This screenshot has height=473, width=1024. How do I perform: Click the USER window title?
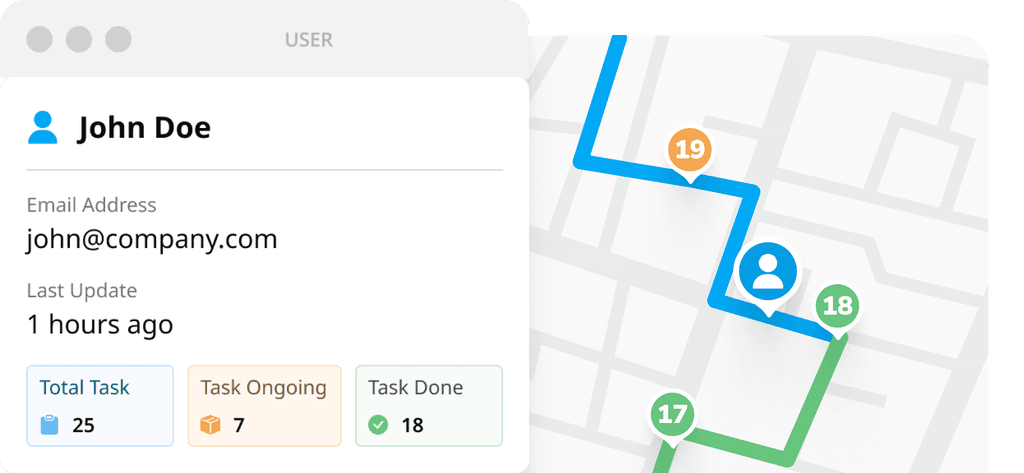[309, 40]
